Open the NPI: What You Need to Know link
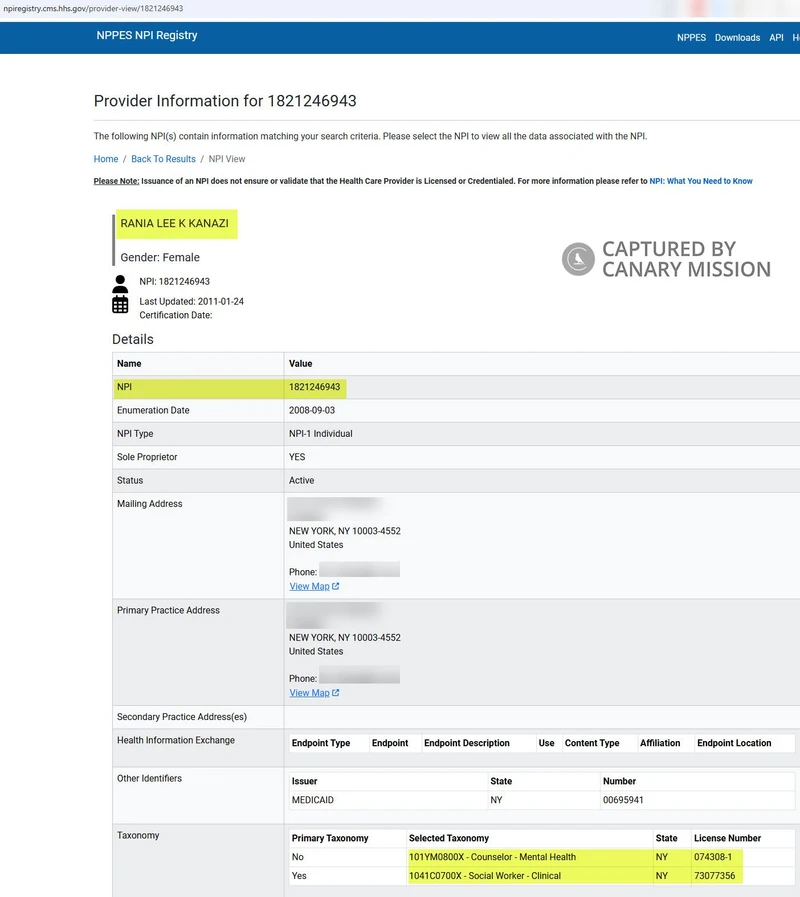Screen dimensions: 800x897 [700, 181]
